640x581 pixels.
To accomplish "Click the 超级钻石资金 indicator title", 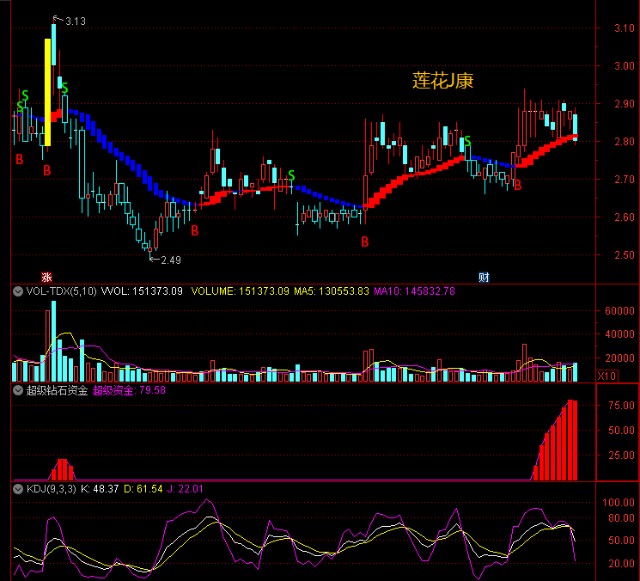I will pyautogui.click(x=57, y=390).
